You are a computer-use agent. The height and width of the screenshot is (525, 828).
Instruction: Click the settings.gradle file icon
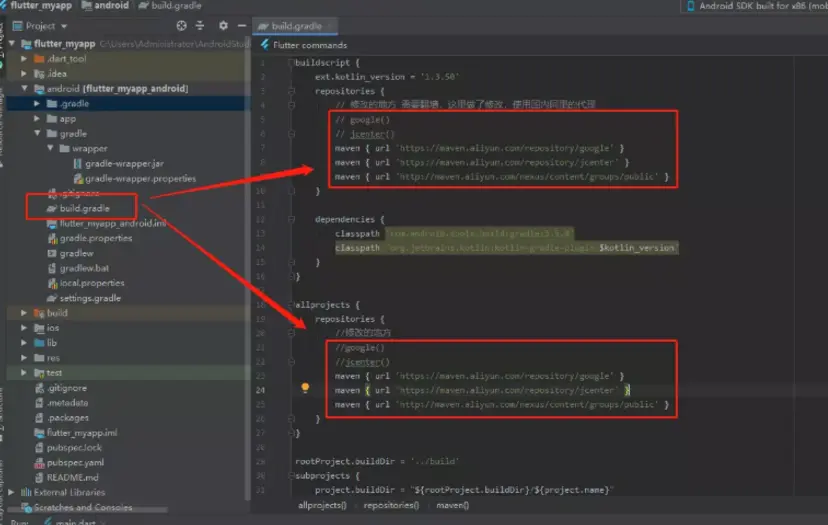52,298
